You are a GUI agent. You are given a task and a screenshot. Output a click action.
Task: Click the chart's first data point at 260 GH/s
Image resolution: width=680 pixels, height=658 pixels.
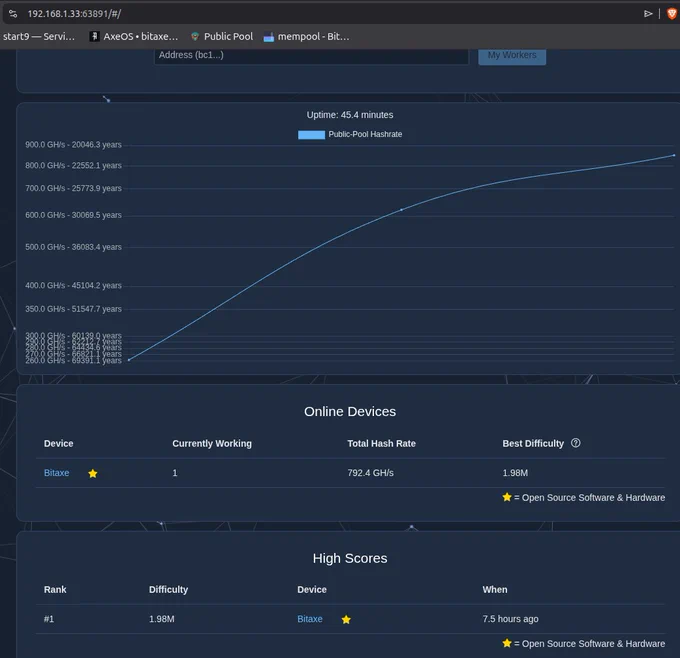129,360
